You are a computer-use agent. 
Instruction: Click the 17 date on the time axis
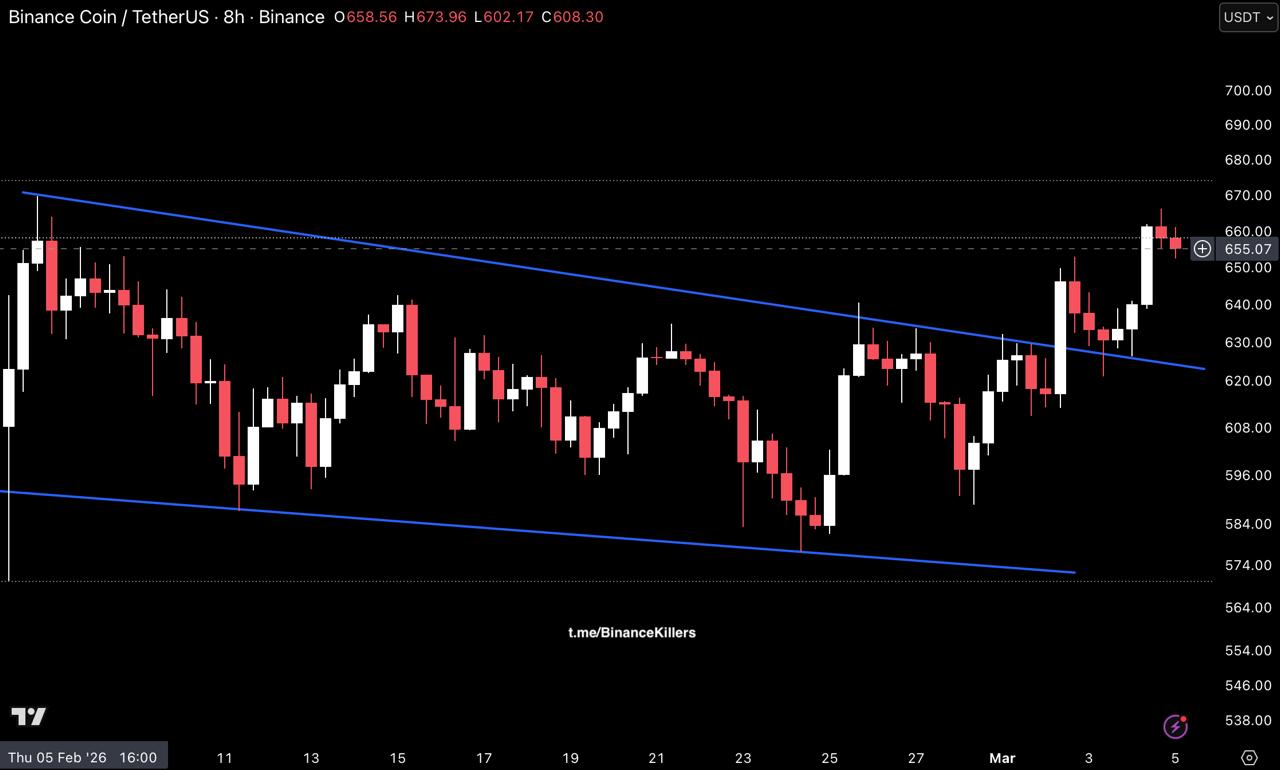point(484,758)
